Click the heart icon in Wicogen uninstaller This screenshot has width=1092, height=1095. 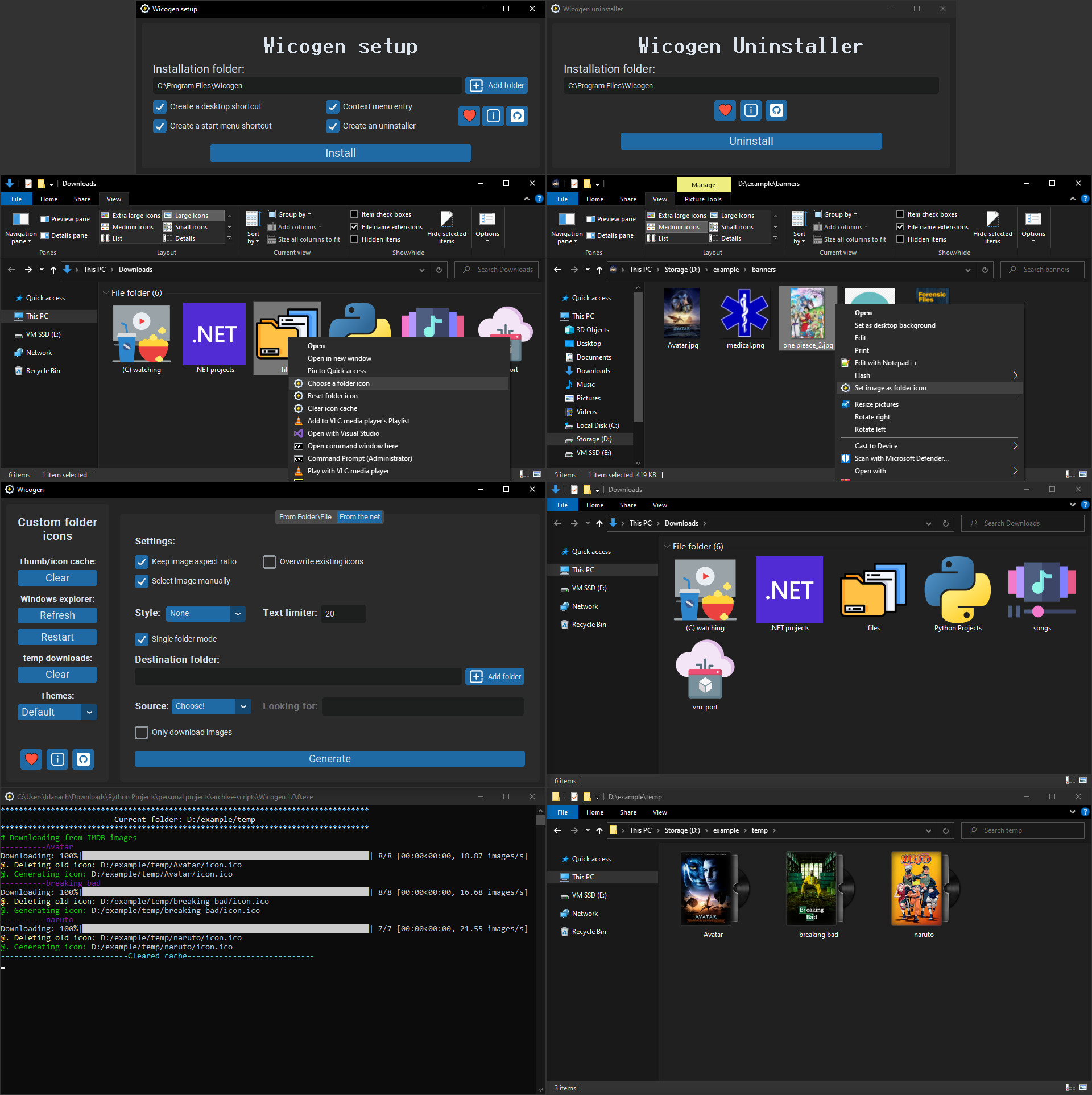click(725, 110)
